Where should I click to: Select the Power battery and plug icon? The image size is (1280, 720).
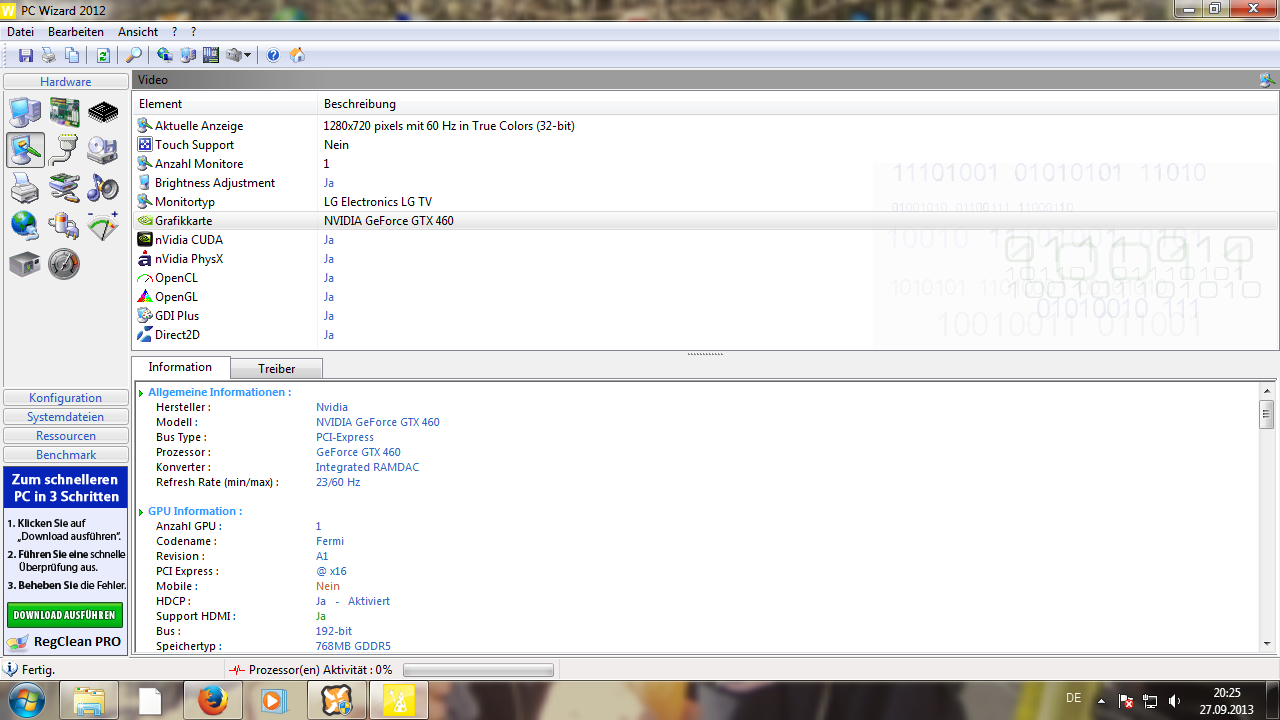pyautogui.click(x=64, y=226)
